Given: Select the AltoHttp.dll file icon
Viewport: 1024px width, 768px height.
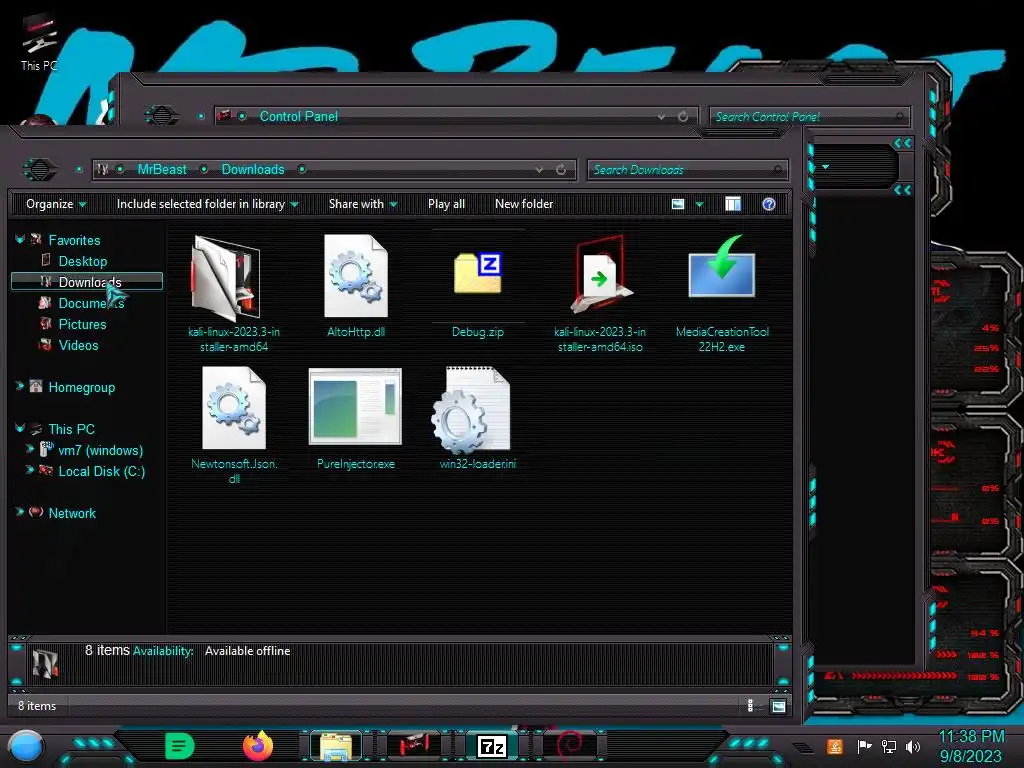Looking at the screenshot, I should [356, 276].
